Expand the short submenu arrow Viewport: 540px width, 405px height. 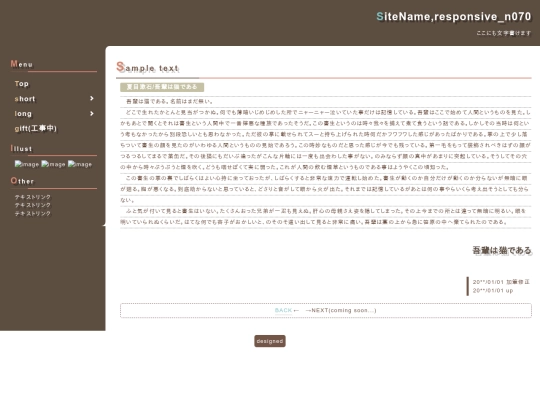point(92,98)
